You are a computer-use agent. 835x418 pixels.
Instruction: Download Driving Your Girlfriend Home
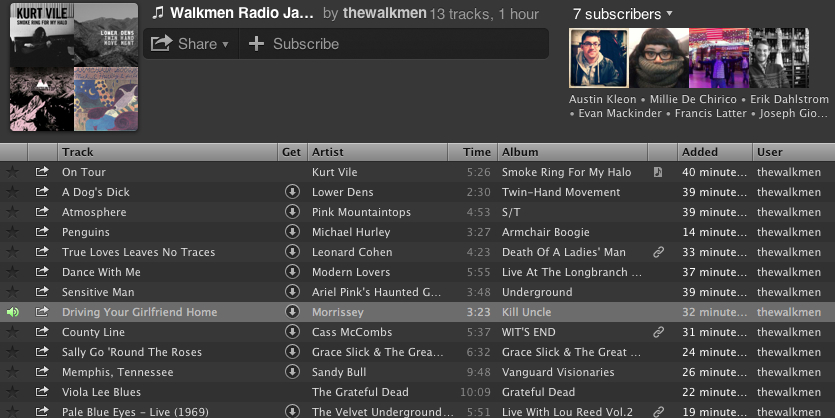click(x=292, y=312)
